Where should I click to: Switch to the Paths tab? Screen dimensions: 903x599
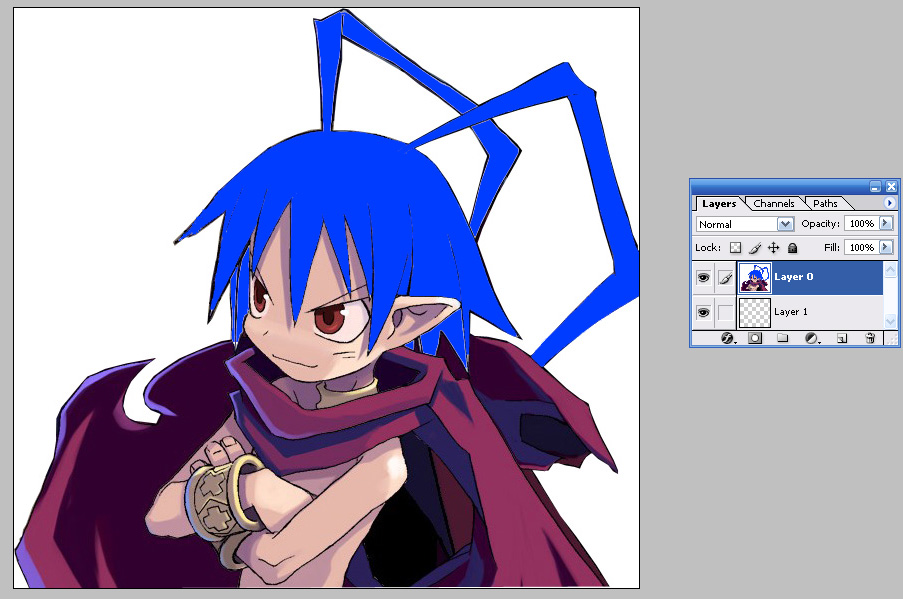(825, 203)
